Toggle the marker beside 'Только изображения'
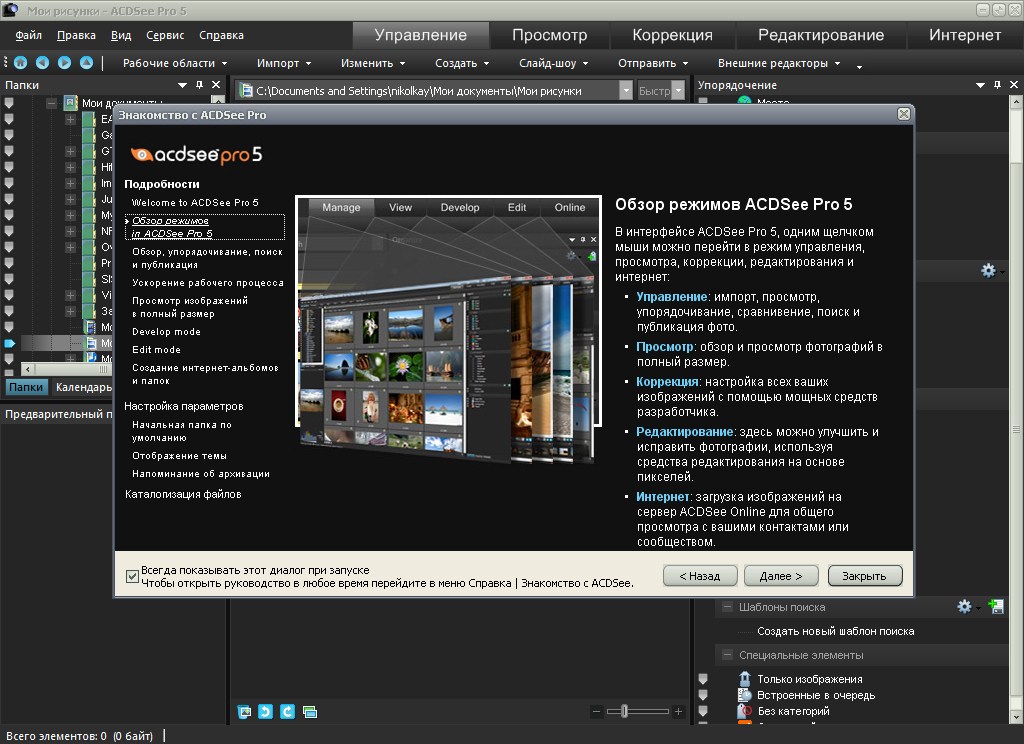The image size is (1024, 744). 703,680
